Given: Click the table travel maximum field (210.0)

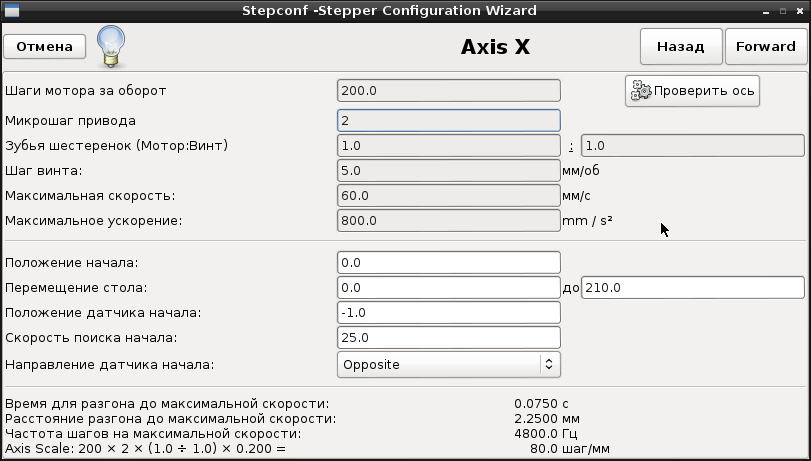Looking at the screenshot, I should (x=692, y=288).
